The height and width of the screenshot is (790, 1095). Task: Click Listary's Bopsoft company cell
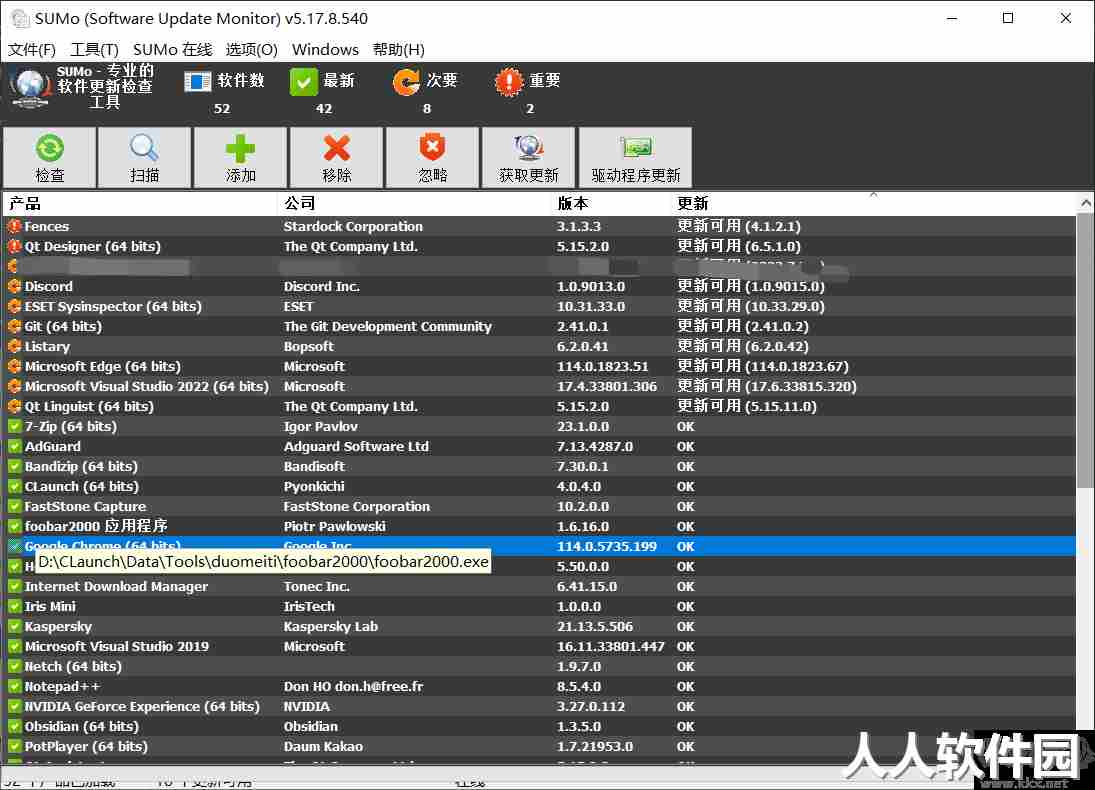pyautogui.click(x=309, y=346)
